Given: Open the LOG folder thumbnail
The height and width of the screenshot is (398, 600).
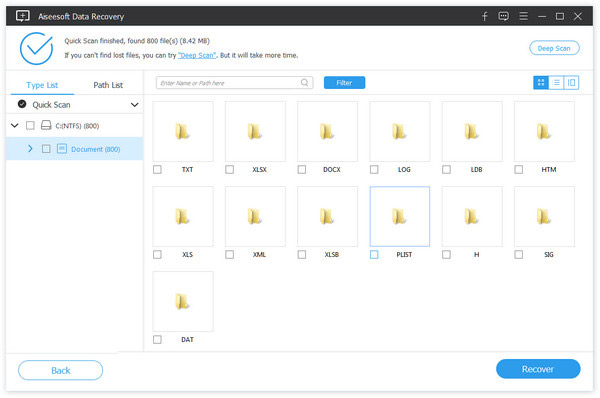Looking at the screenshot, I should [400, 131].
